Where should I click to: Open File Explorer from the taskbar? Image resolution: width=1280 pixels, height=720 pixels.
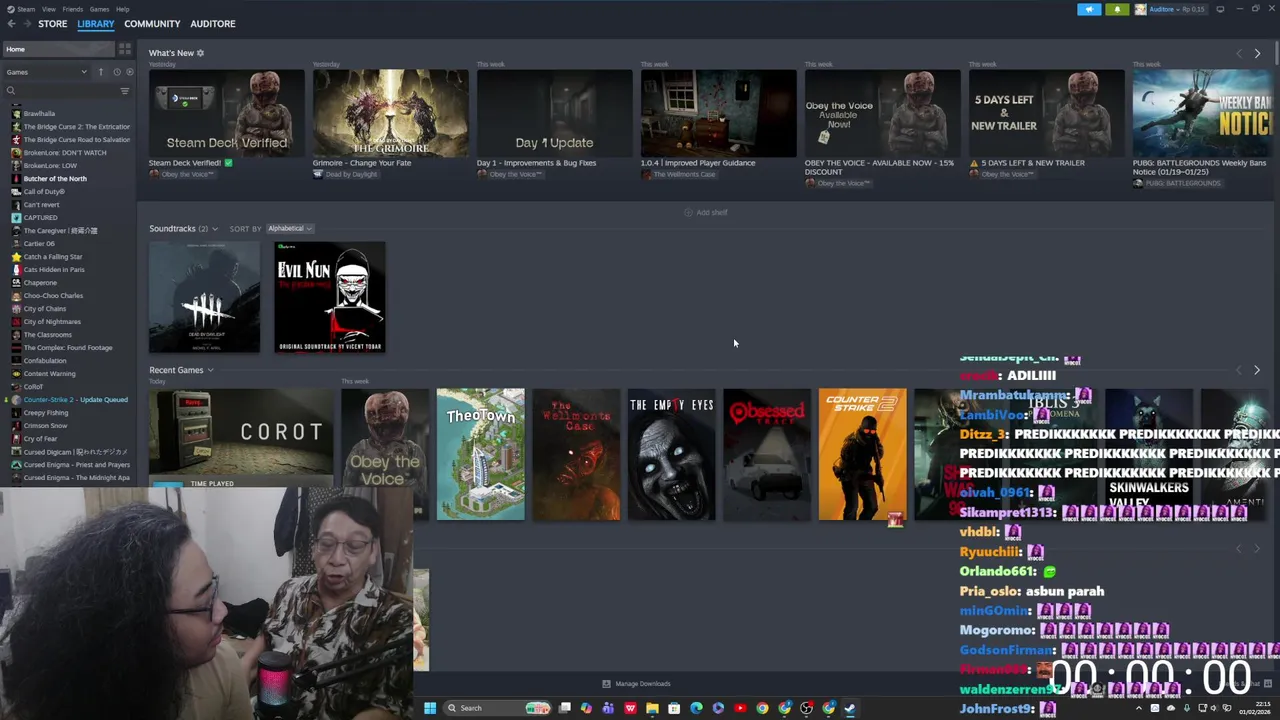[x=652, y=708]
